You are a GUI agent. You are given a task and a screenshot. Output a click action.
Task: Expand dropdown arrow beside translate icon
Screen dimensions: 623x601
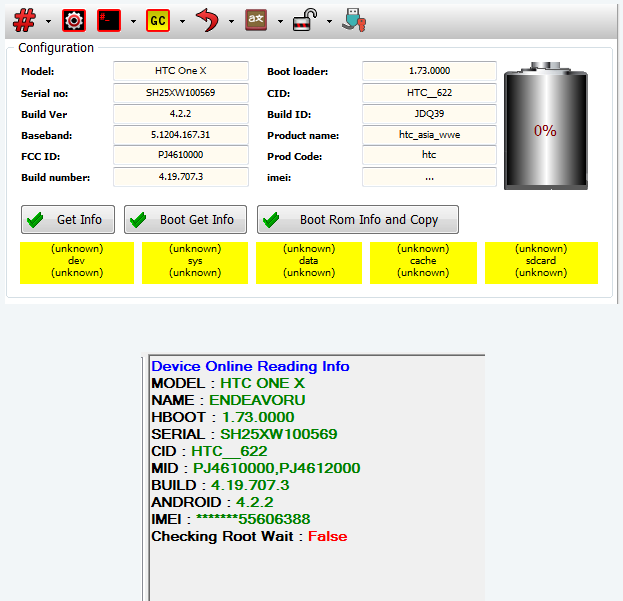[x=281, y=21]
